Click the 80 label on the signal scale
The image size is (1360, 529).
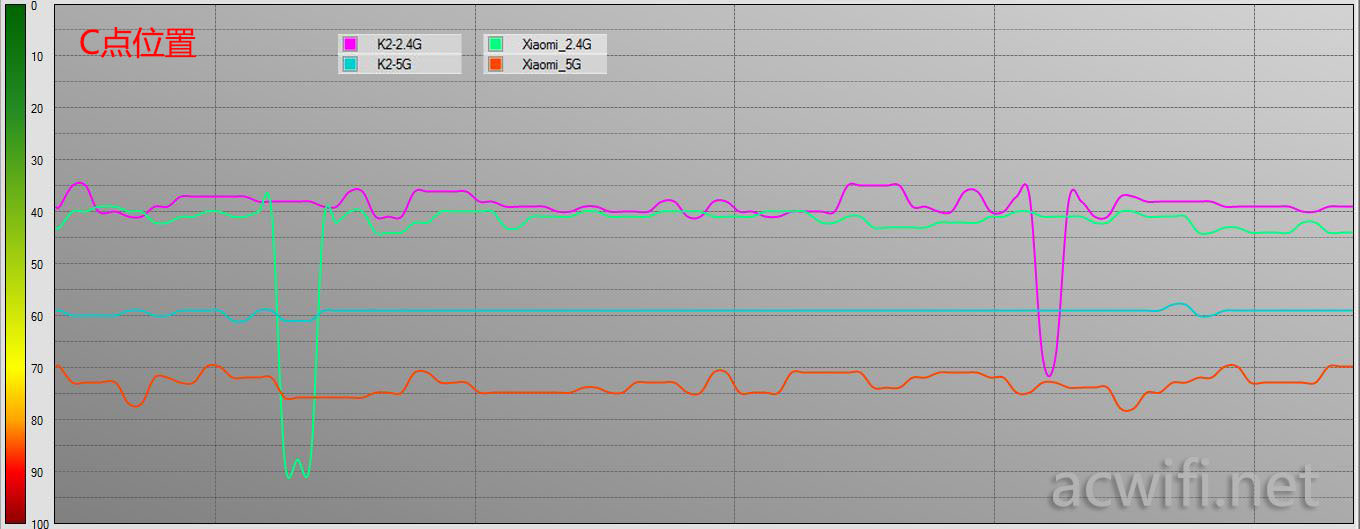pyautogui.click(x=37, y=420)
